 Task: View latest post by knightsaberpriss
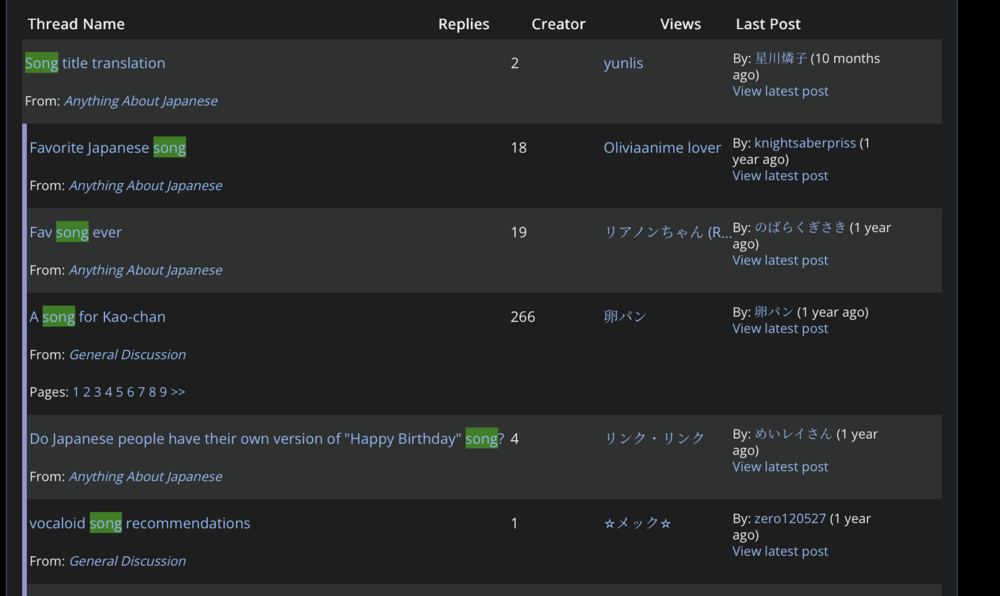[780, 176]
